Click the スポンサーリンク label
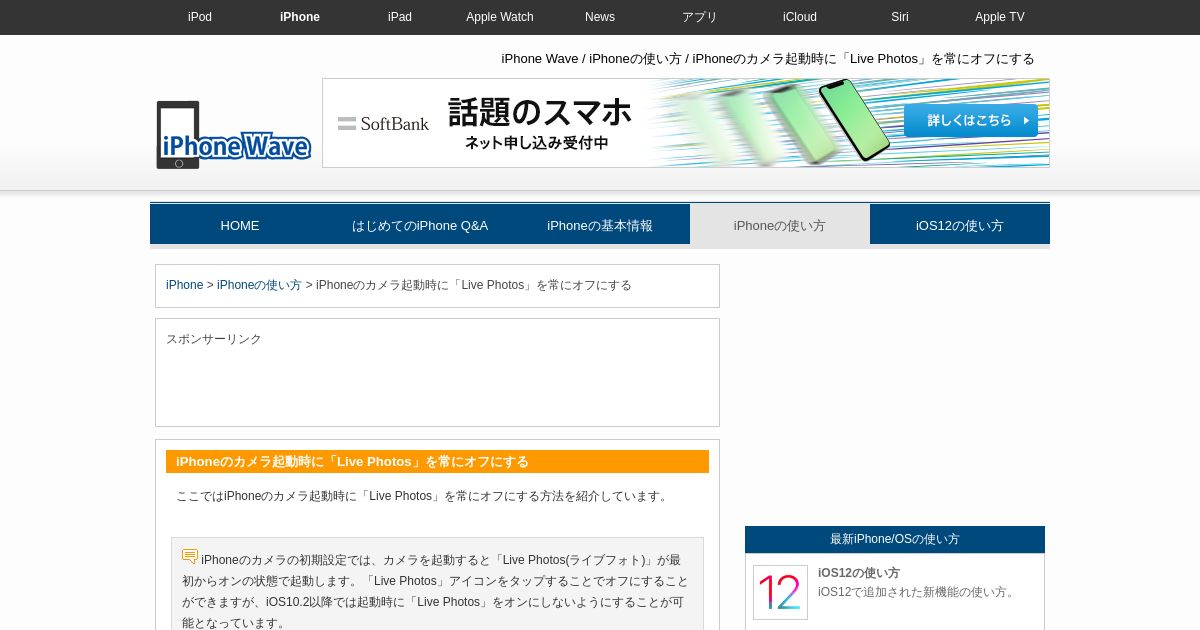This screenshot has height=630, width=1200. 214,339
